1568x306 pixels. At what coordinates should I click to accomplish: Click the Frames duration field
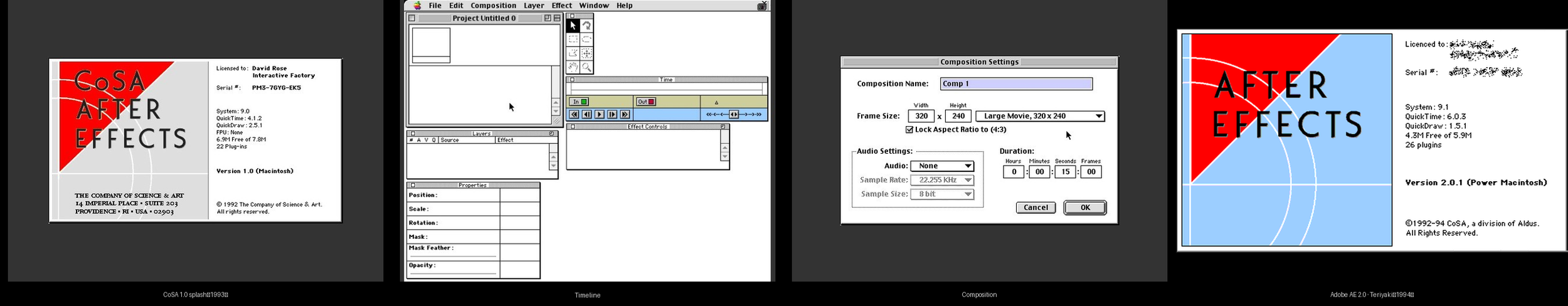(x=1091, y=172)
